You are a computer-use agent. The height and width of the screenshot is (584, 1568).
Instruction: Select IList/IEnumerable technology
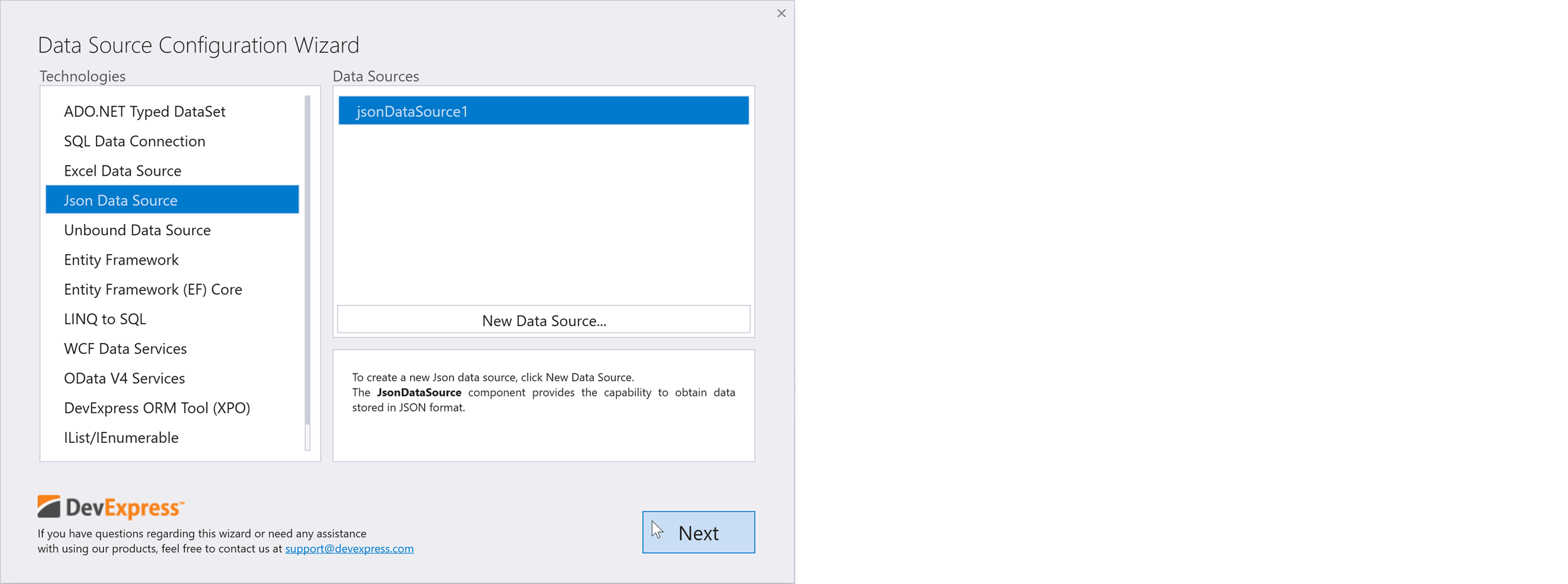point(121,437)
